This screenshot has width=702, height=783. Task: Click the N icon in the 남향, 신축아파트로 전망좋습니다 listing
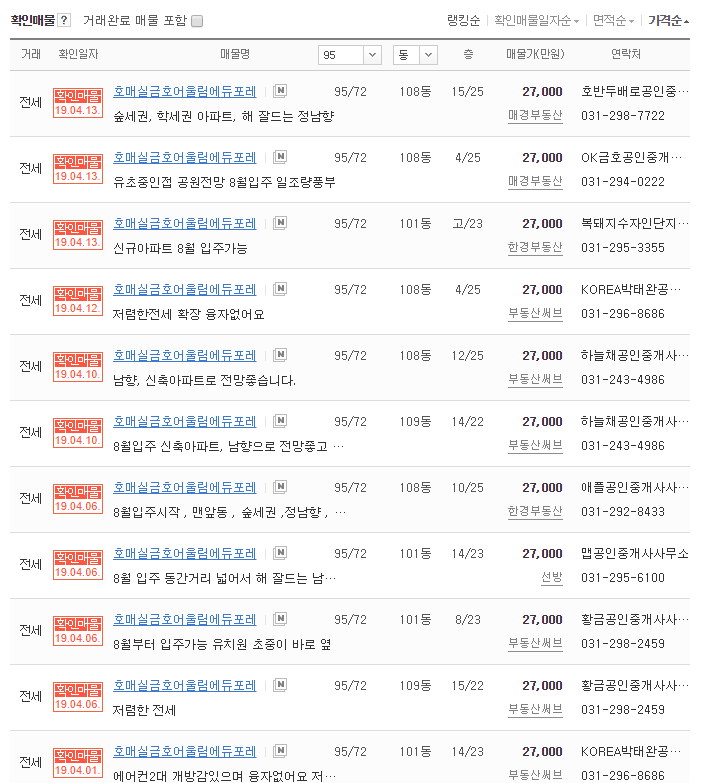280,355
